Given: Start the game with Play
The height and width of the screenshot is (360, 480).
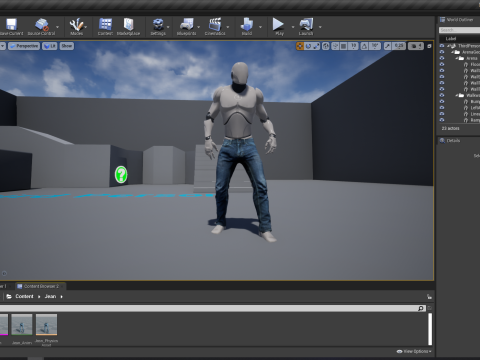Looking at the screenshot, I should click(279, 27).
